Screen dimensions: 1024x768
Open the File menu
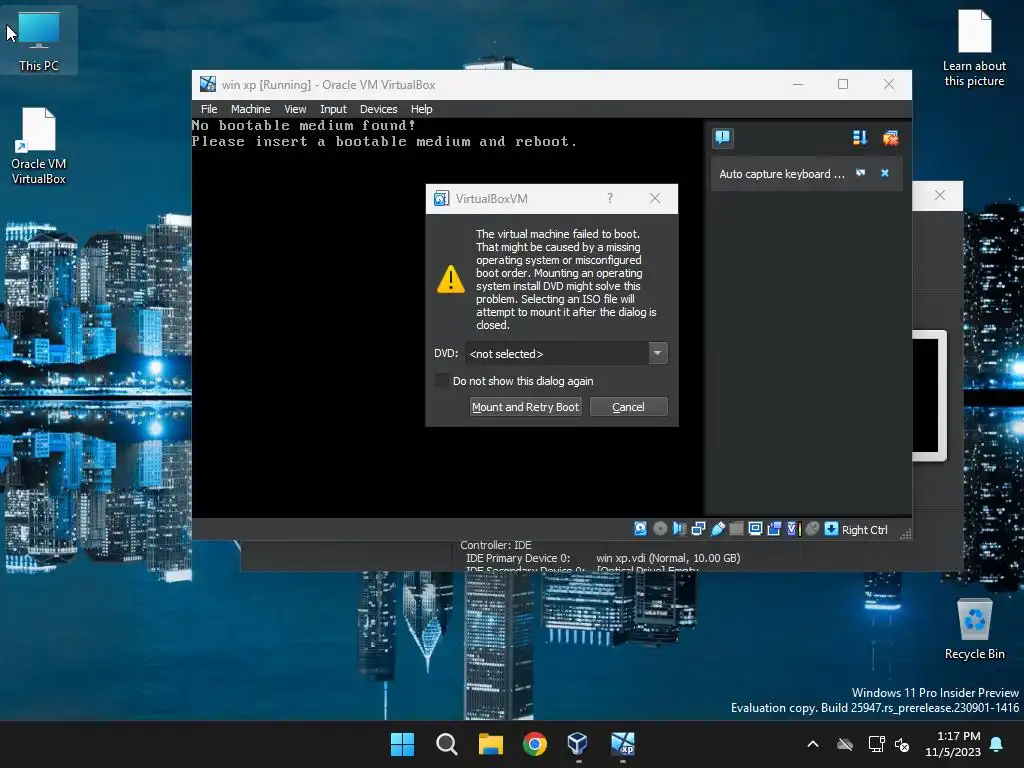pyautogui.click(x=209, y=109)
